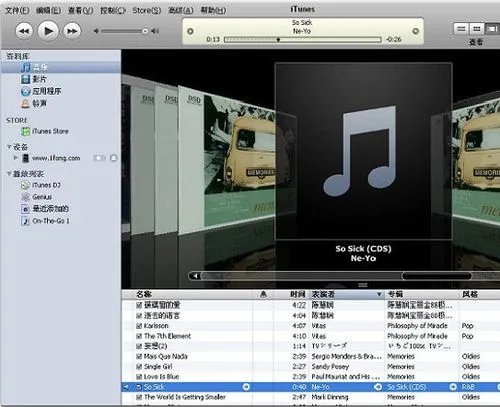Seek in the So Sick track progress bar
This screenshot has width=500, height=407.
click(303, 40)
